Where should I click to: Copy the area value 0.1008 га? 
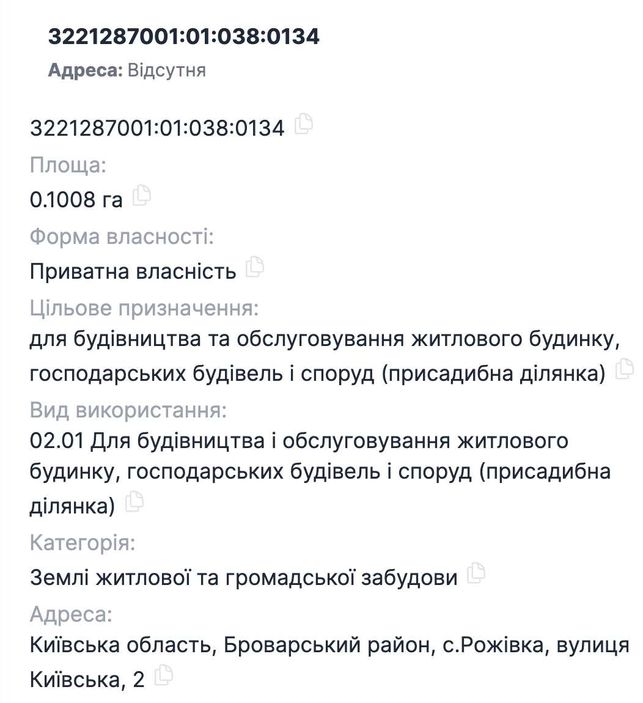(141, 195)
